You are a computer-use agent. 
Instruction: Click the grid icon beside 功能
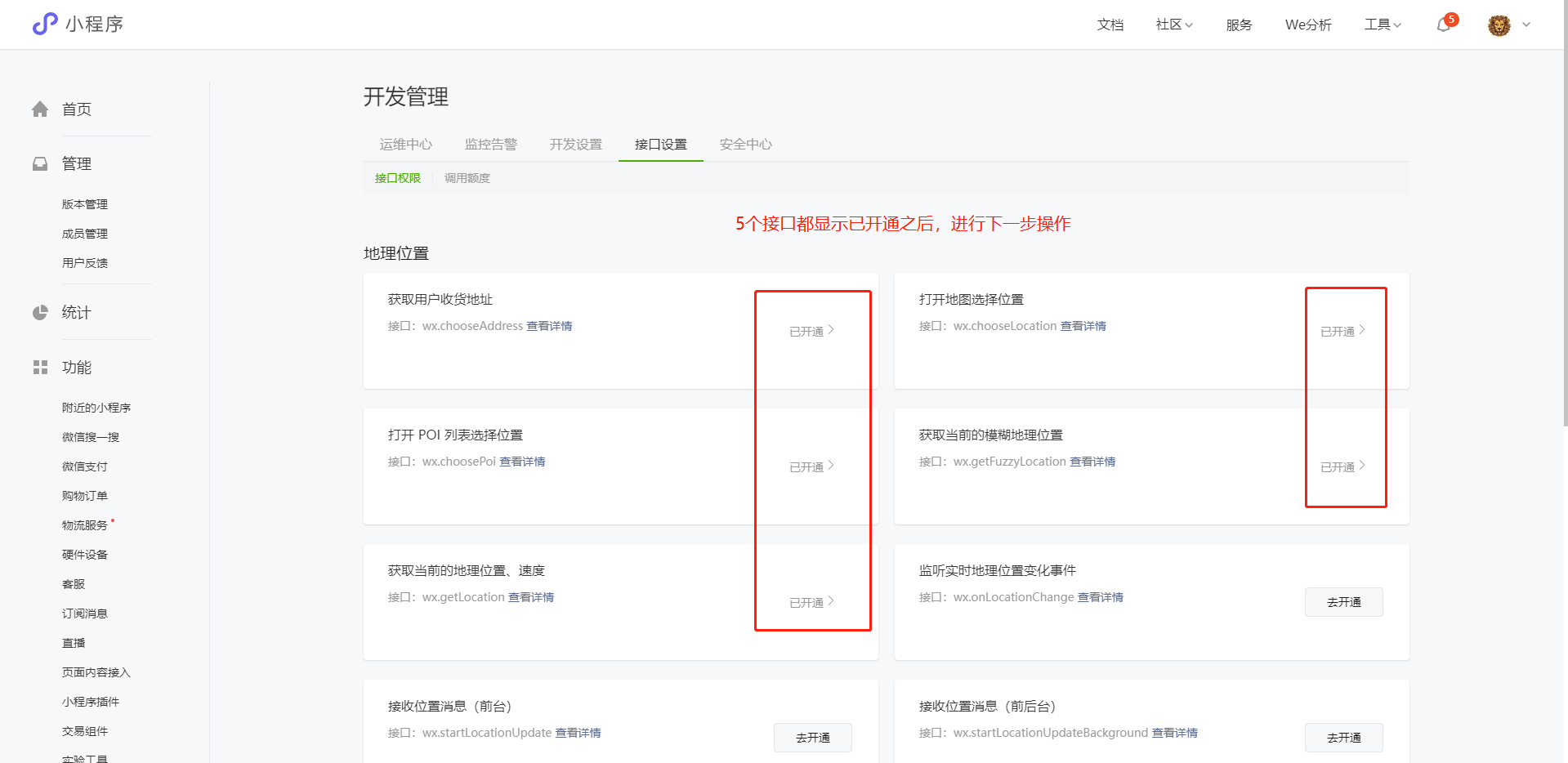[x=40, y=368]
